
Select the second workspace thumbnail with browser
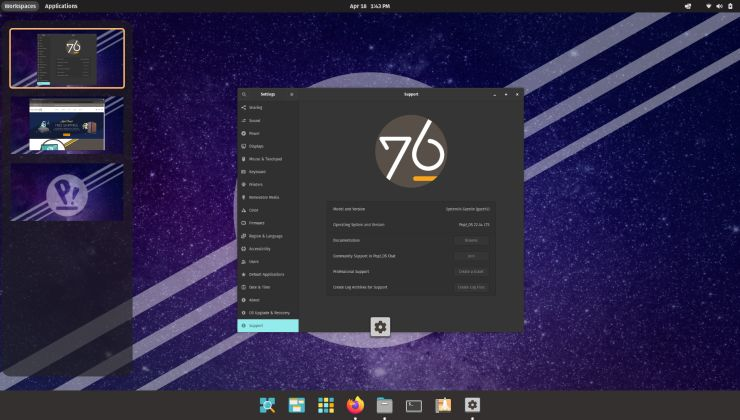67,125
